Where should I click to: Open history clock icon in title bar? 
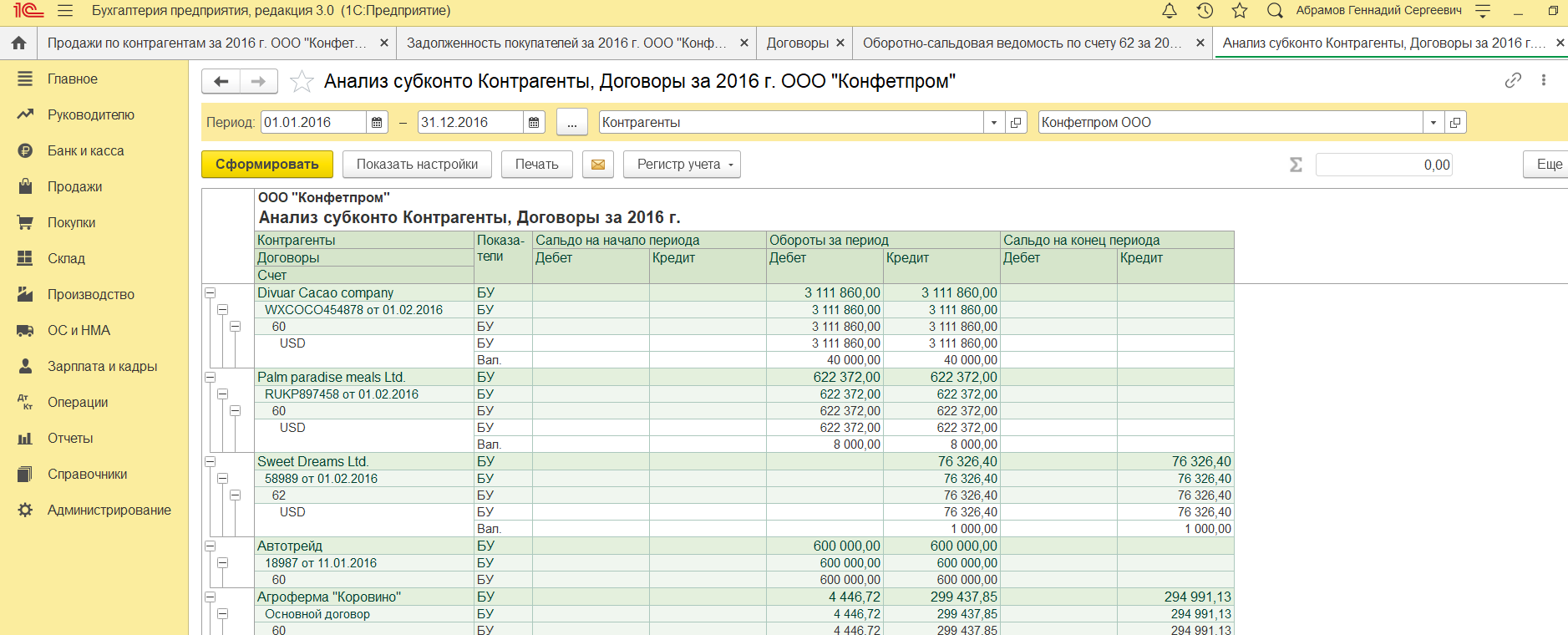pos(1205,11)
